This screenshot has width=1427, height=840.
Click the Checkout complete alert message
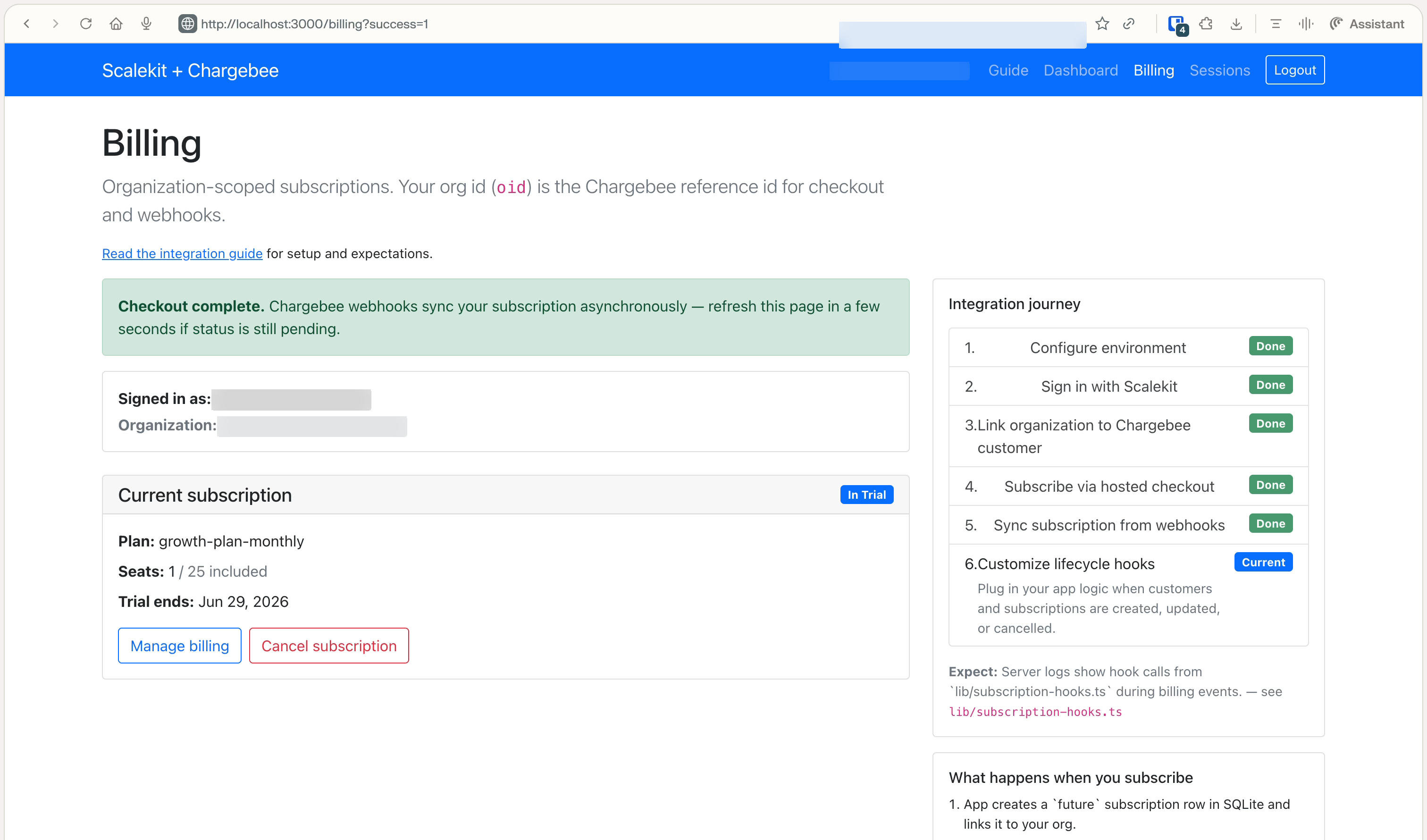coord(506,317)
